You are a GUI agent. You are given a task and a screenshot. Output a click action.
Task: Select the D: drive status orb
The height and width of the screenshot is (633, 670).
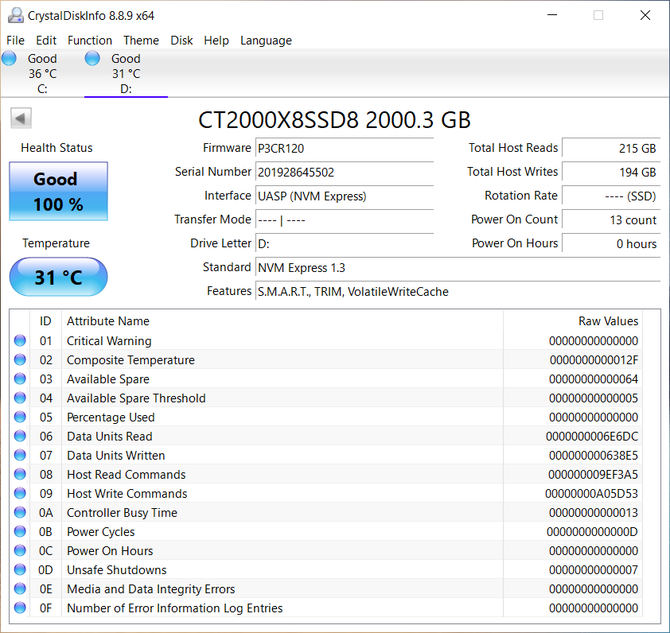[x=93, y=59]
